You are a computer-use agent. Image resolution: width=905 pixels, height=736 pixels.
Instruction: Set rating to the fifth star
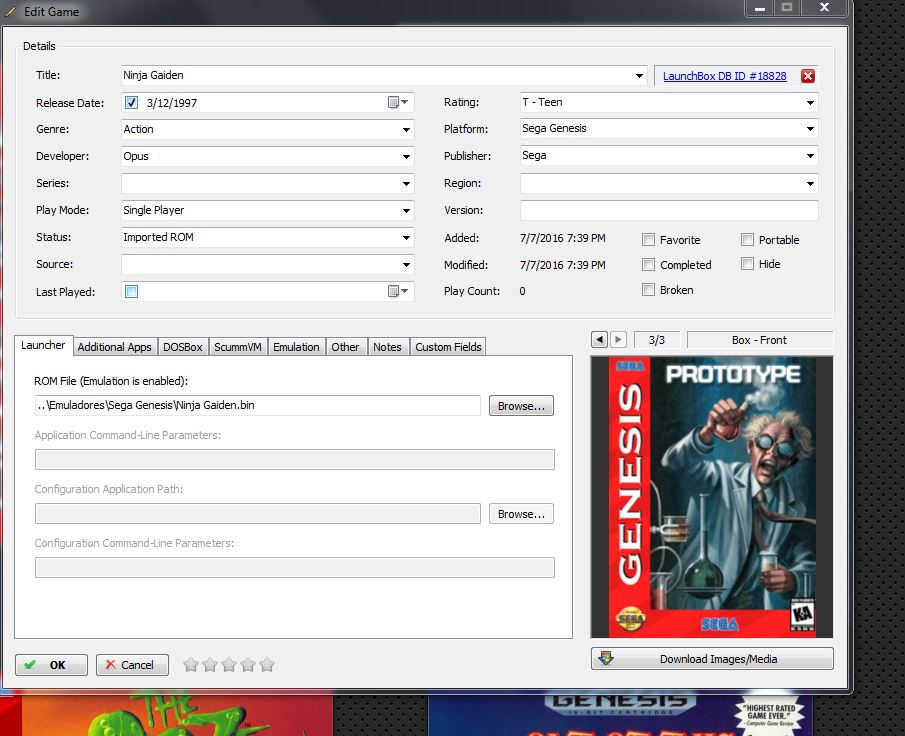click(x=267, y=665)
